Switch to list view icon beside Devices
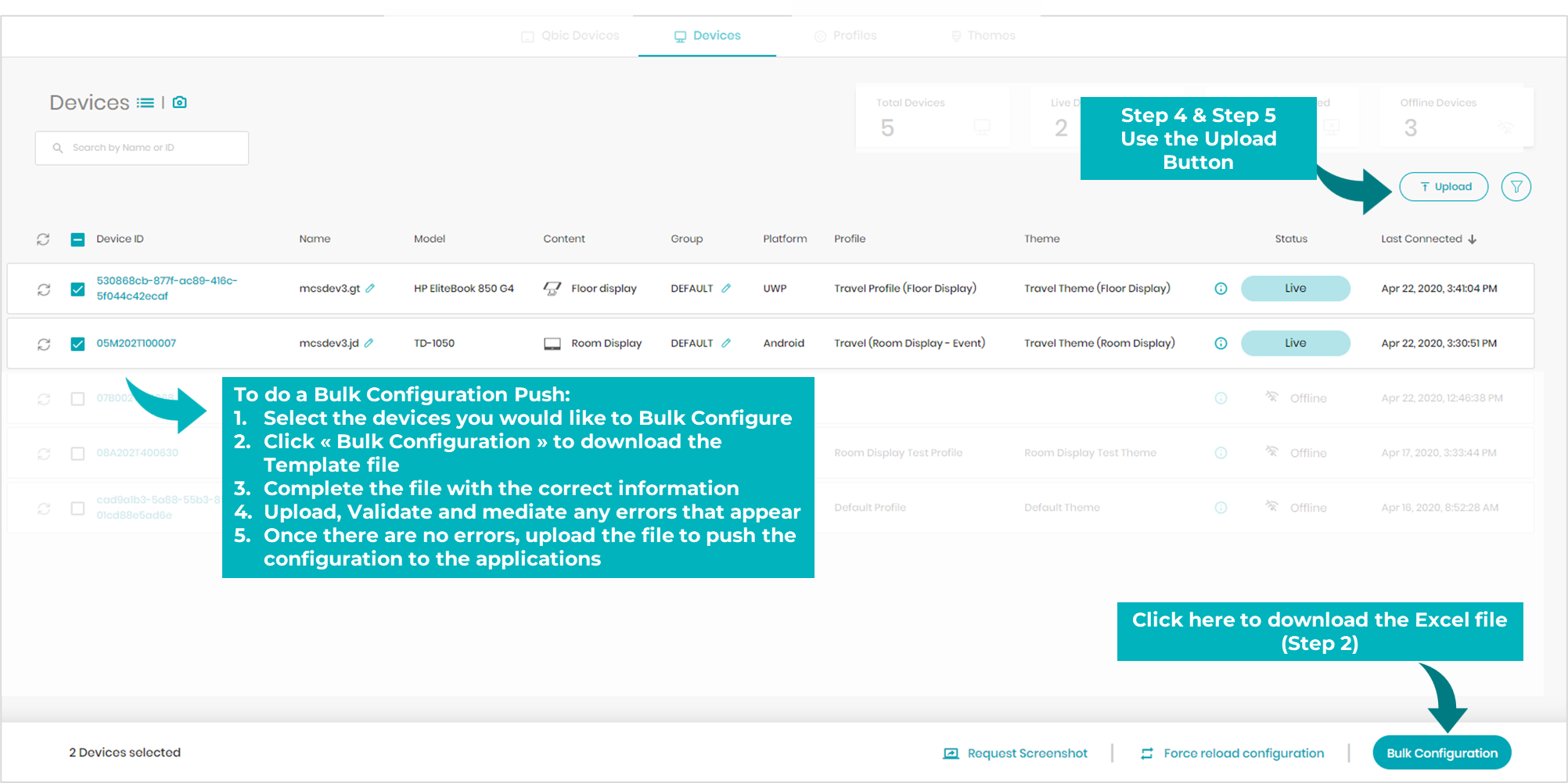The height and width of the screenshot is (783, 1568). coord(145,102)
